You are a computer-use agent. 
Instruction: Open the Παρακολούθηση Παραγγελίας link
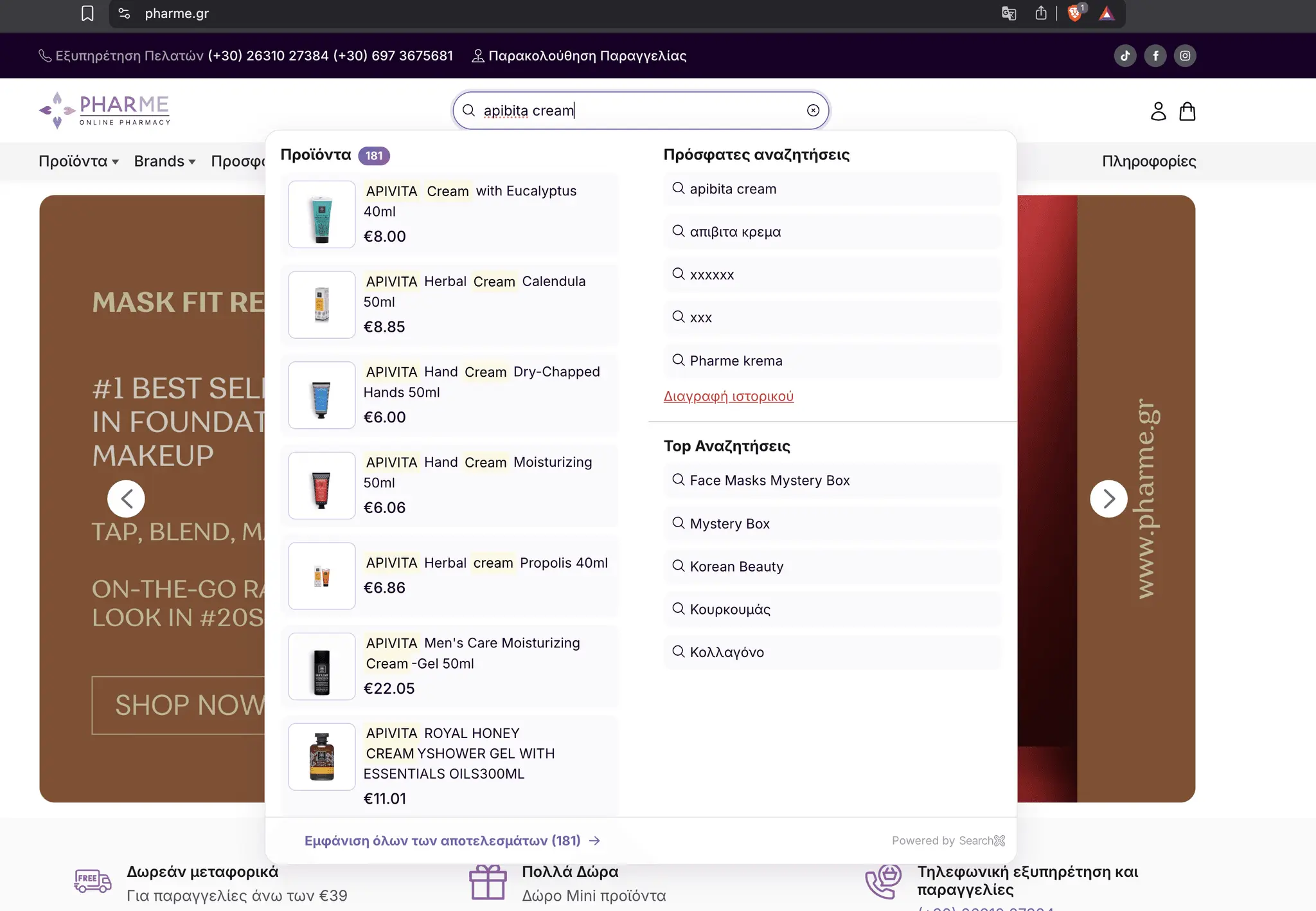click(580, 56)
